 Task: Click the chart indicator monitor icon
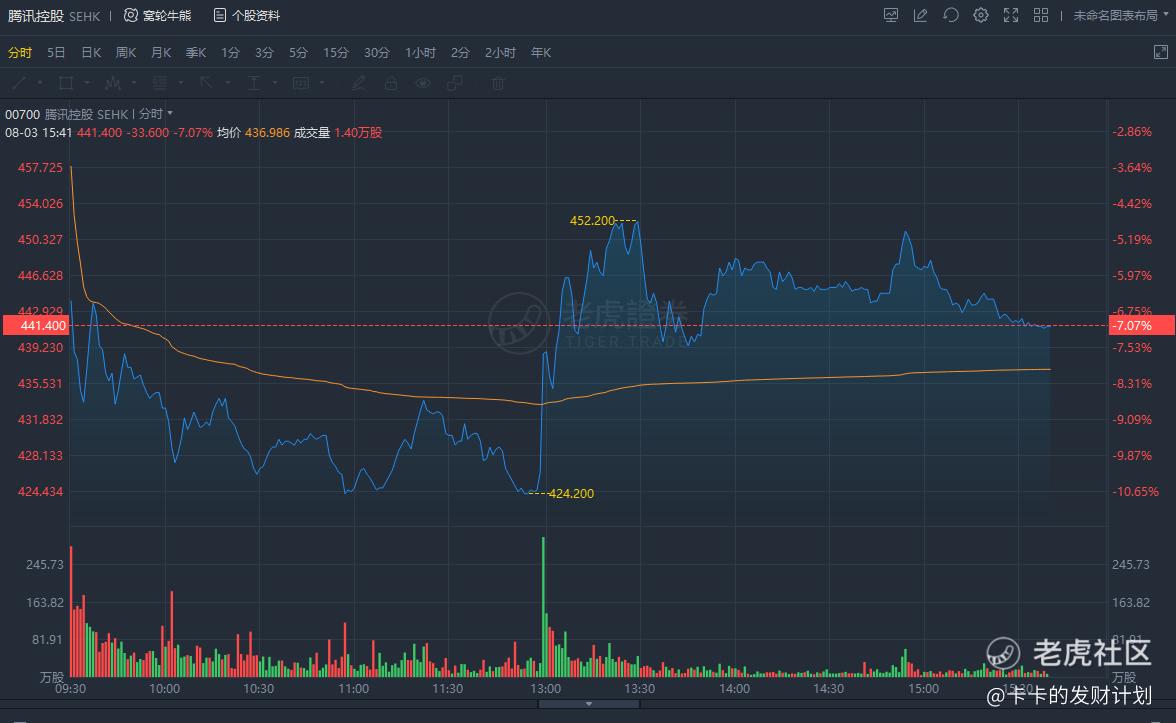891,15
